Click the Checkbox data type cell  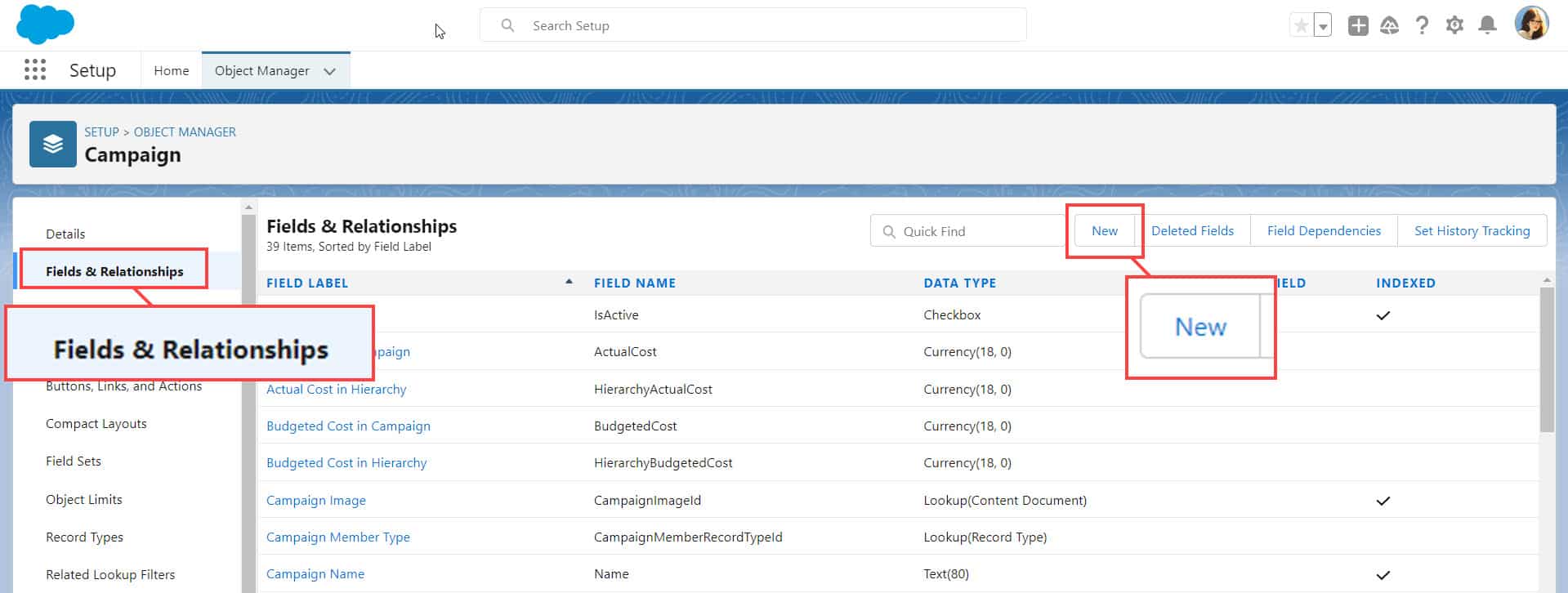(x=952, y=315)
